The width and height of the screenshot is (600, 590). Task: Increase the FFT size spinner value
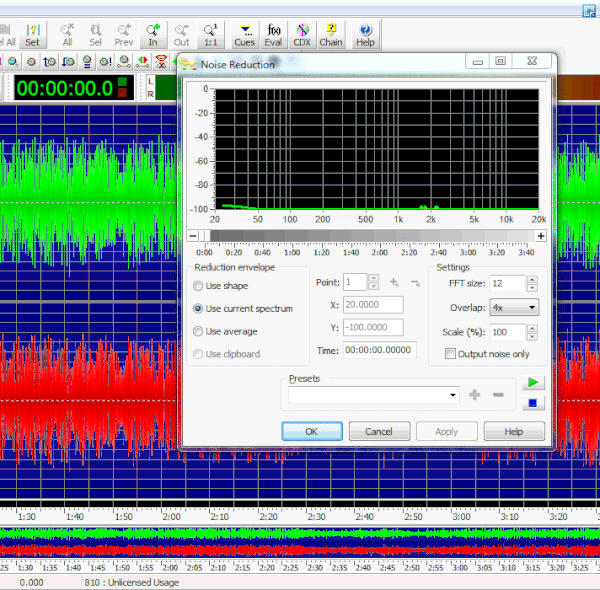pyautogui.click(x=534, y=279)
